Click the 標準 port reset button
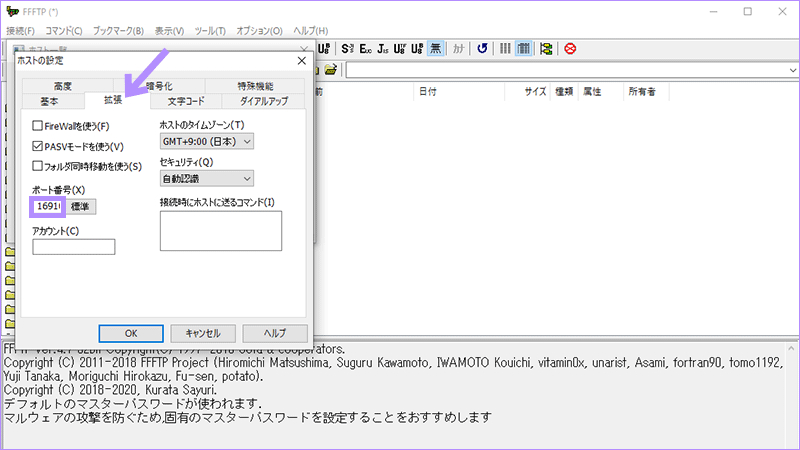The height and width of the screenshot is (450, 800). (81, 207)
